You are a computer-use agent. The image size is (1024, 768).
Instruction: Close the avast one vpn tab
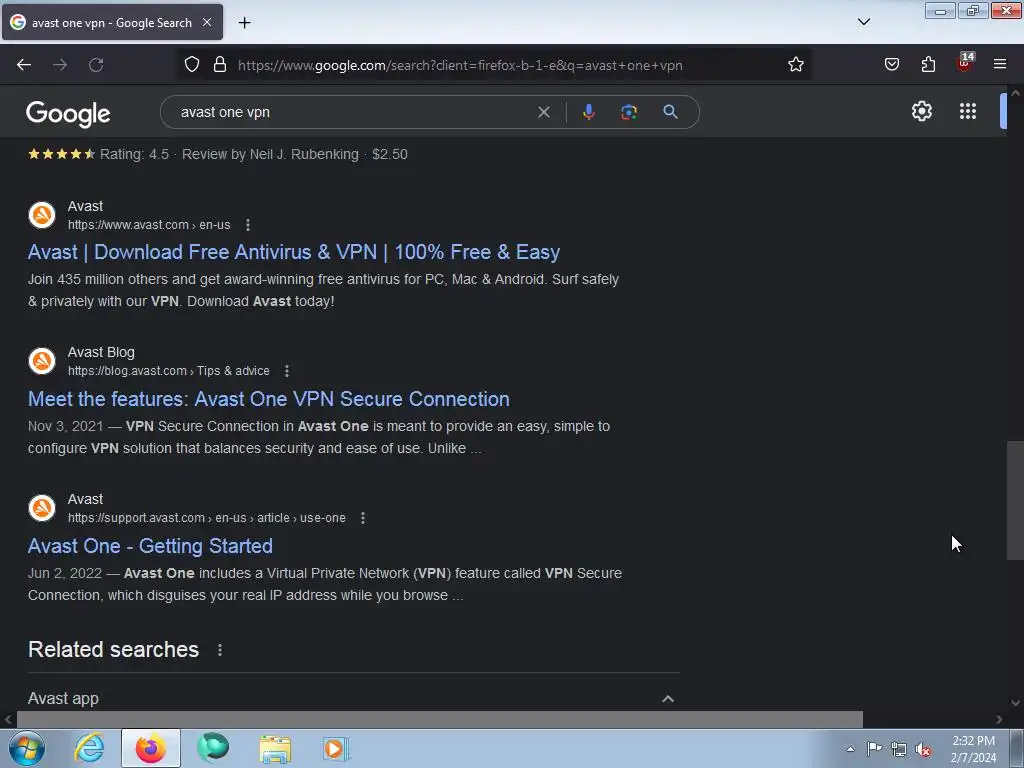point(207,22)
